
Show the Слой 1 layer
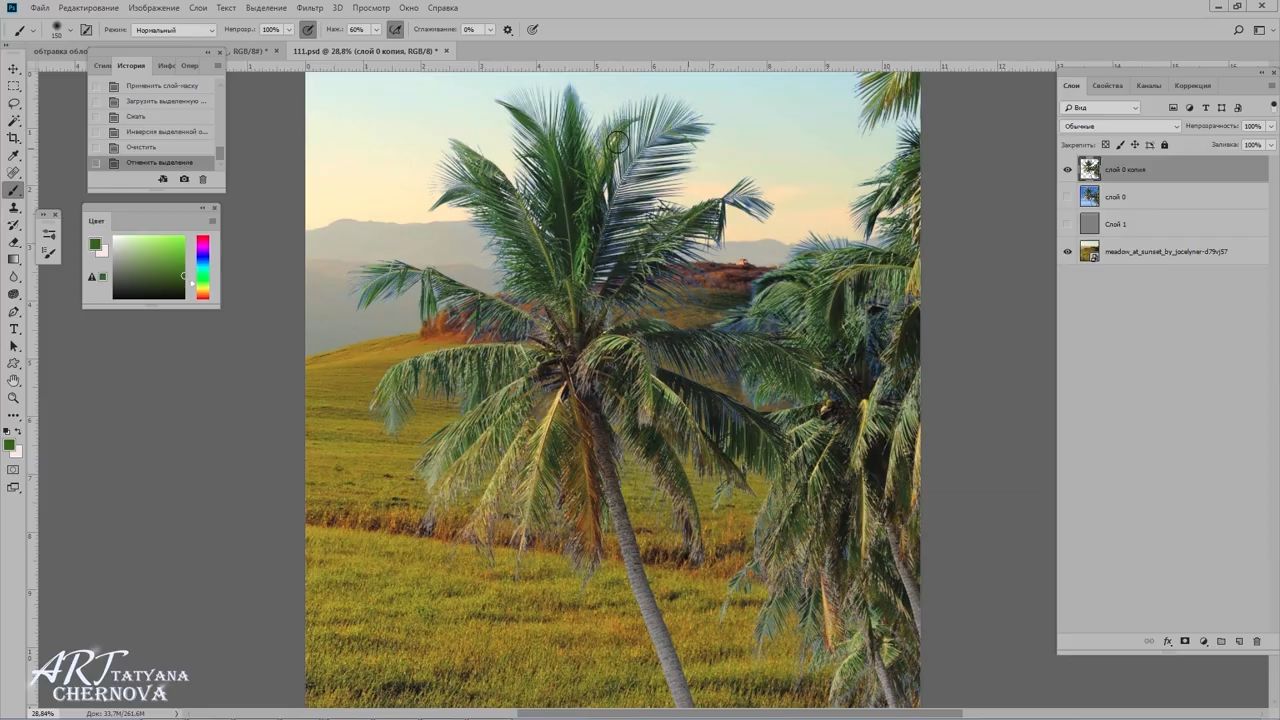[1067, 224]
